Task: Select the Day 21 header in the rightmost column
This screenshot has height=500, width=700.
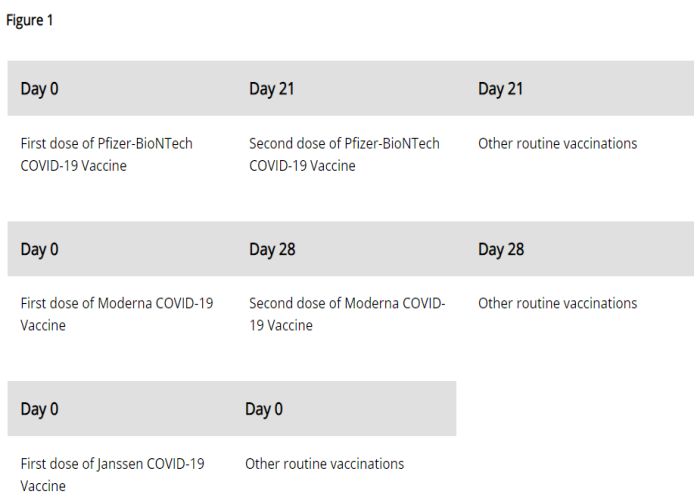Action: [501, 89]
